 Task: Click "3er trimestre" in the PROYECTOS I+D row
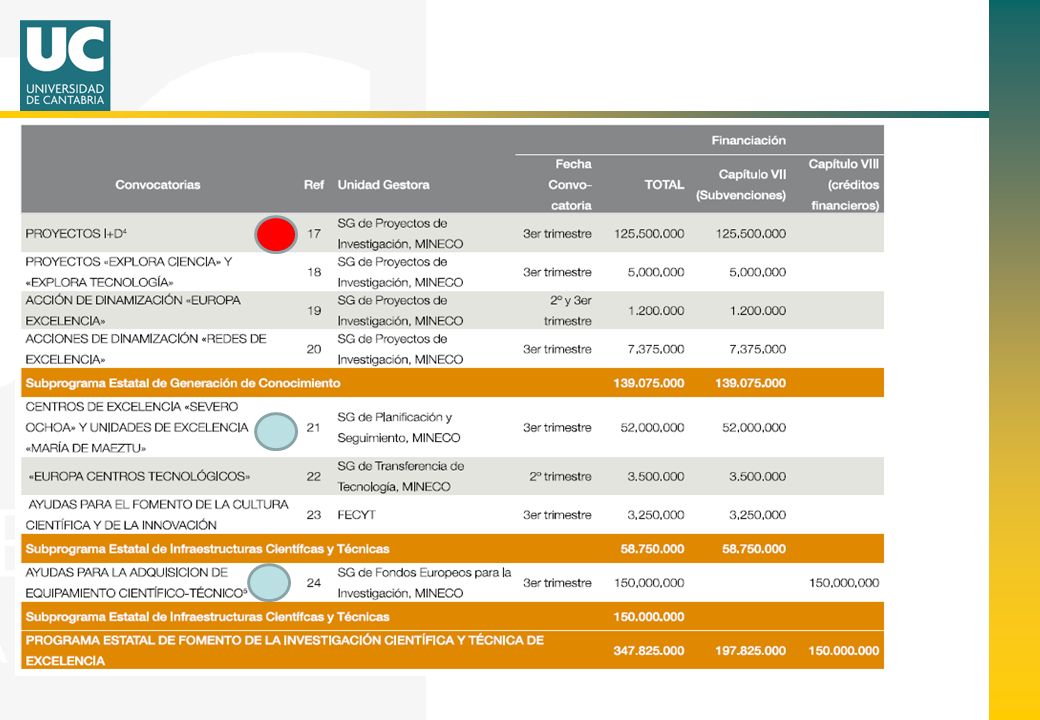(x=557, y=233)
